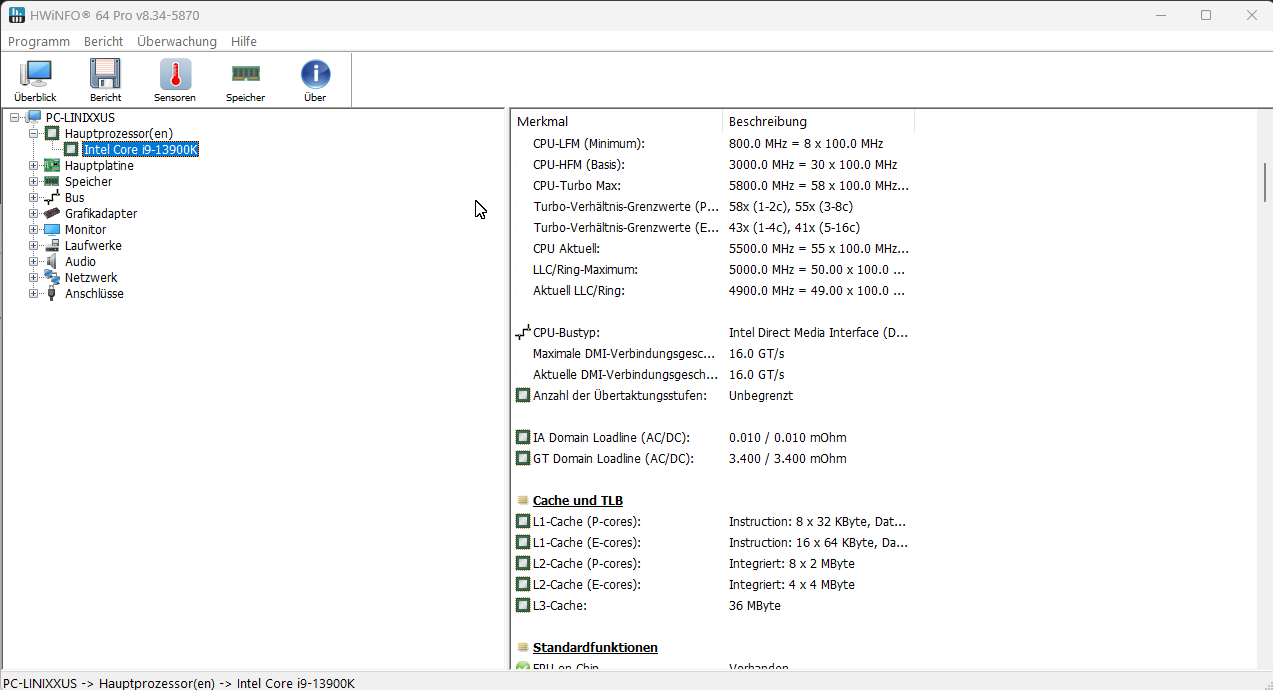Click the Monitor tree icon

(52, 229)
